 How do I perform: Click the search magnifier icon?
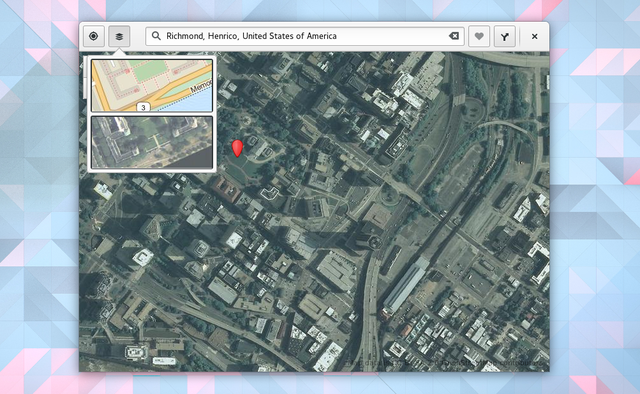coord(156,36)
